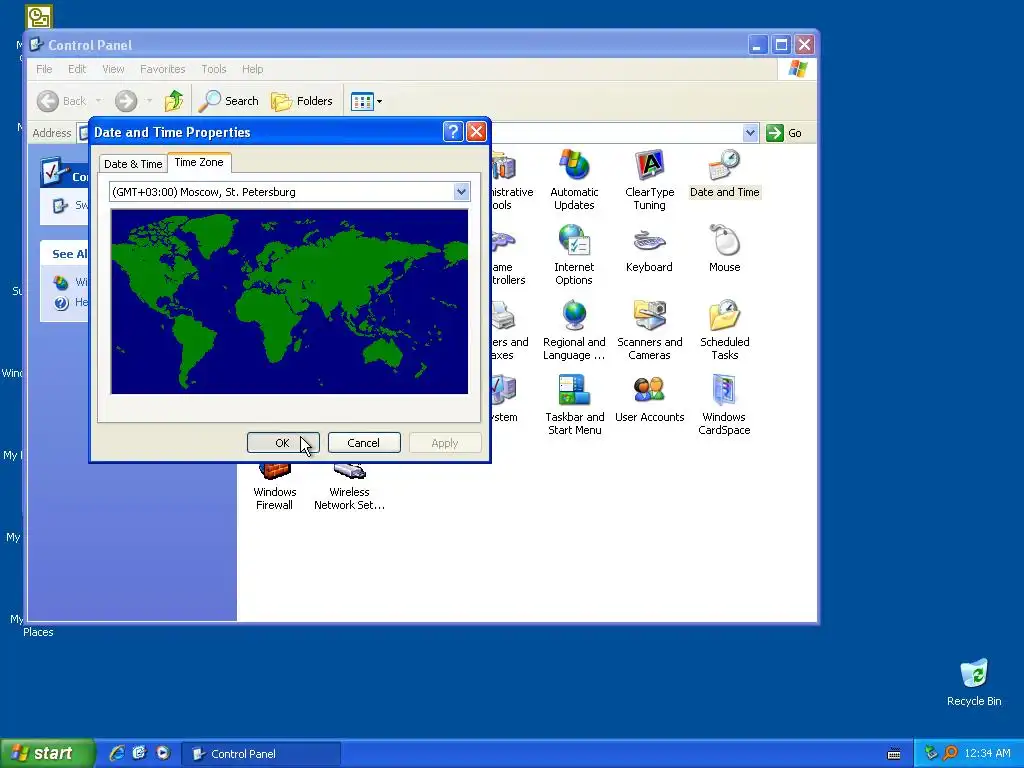Expand the time zone dropdown list

461,192
